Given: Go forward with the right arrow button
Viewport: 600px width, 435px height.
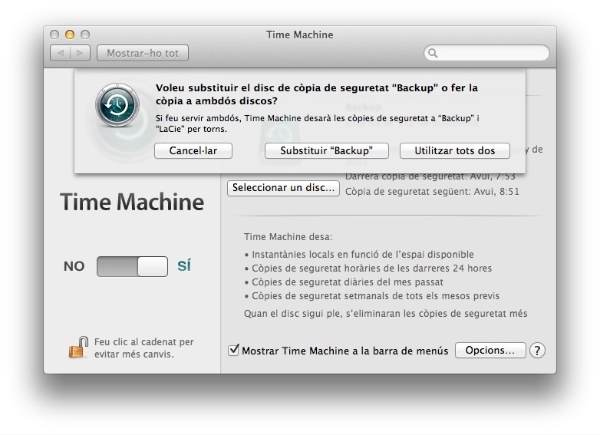Looking at the screenshot, I should pos(80,53).
